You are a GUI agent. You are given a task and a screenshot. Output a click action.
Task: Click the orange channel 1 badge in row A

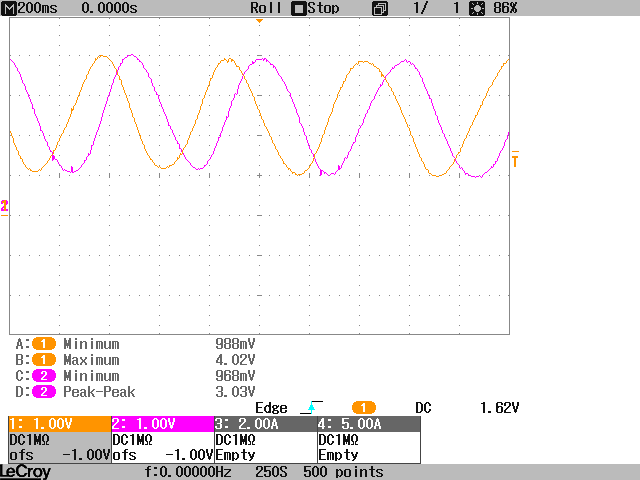(44, 344)
